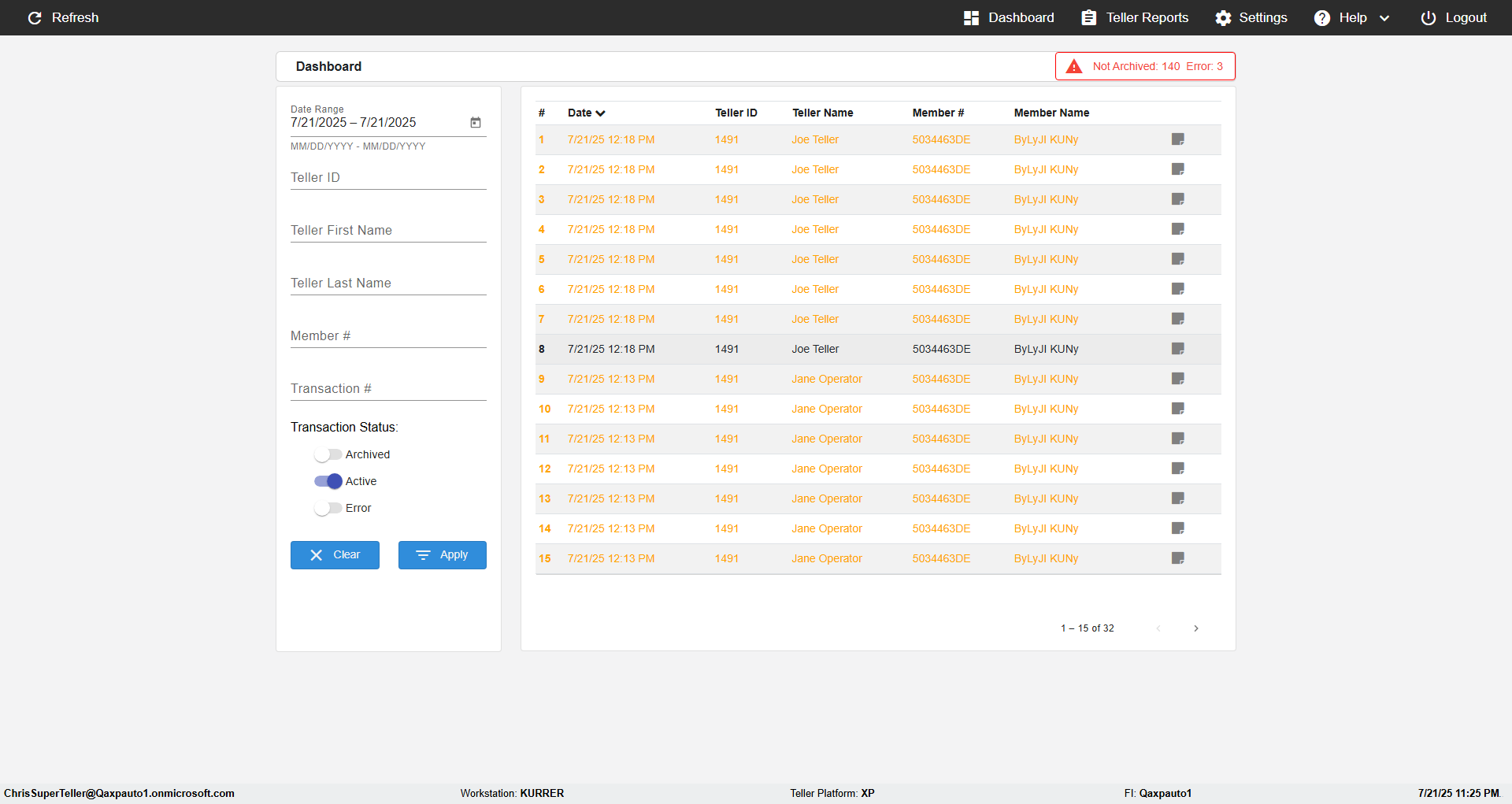Open the note icon for row 5
Viewport: 1512px width, 804px height.
point(1178,259)
